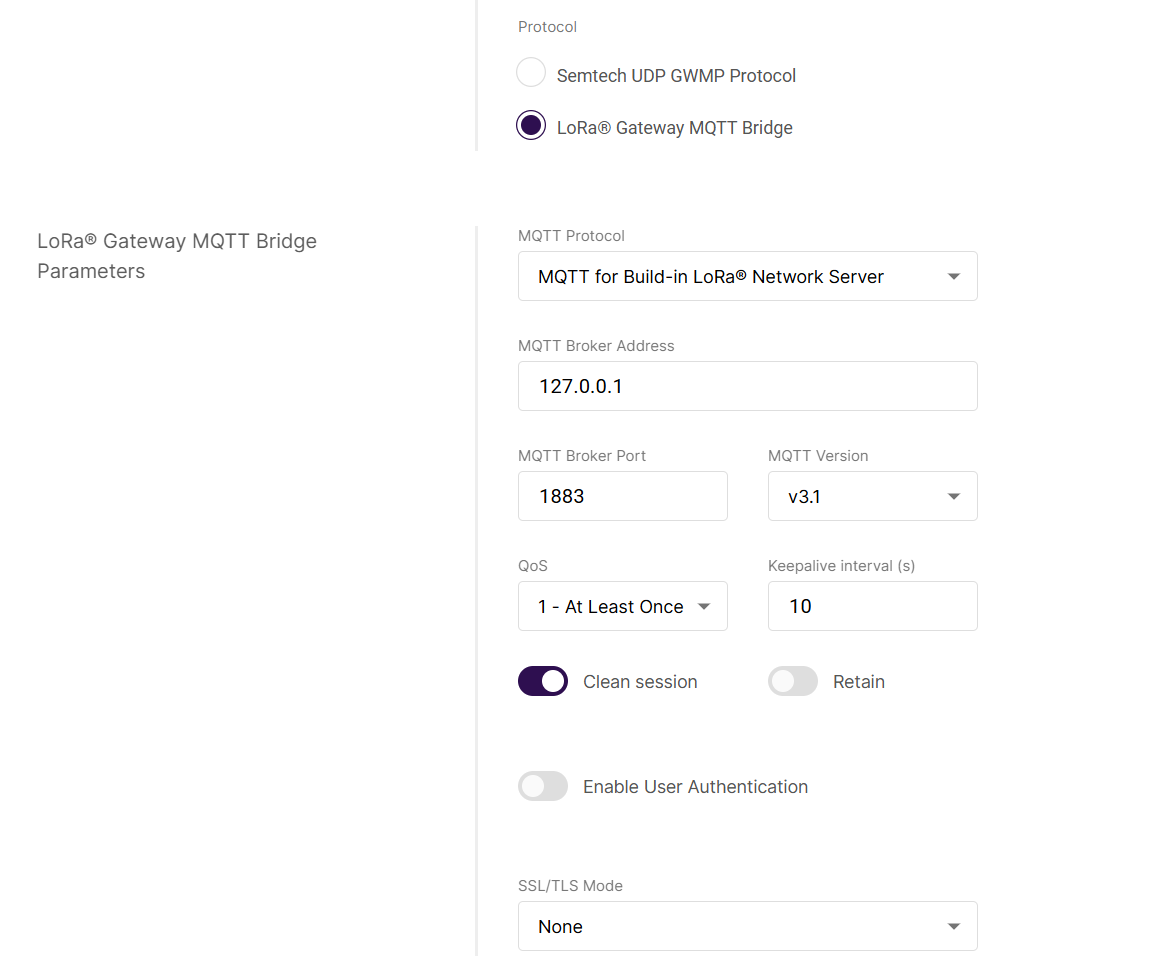Open the MQTT Protocol selection box
This screenshot has height=965, width=1152.
click(730, 277)
